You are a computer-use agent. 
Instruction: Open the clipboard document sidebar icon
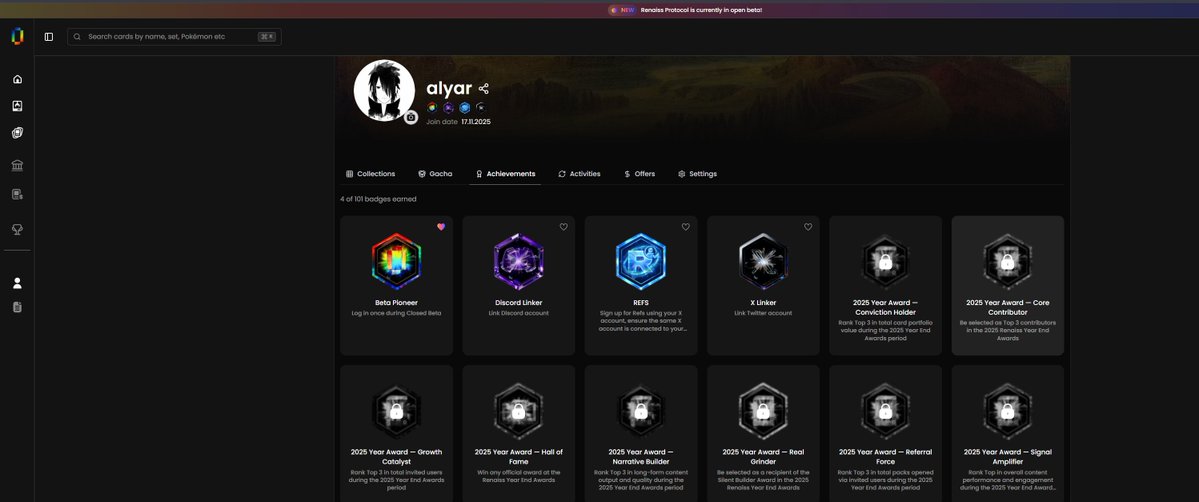pyautogui.click(x=18, y=307)
